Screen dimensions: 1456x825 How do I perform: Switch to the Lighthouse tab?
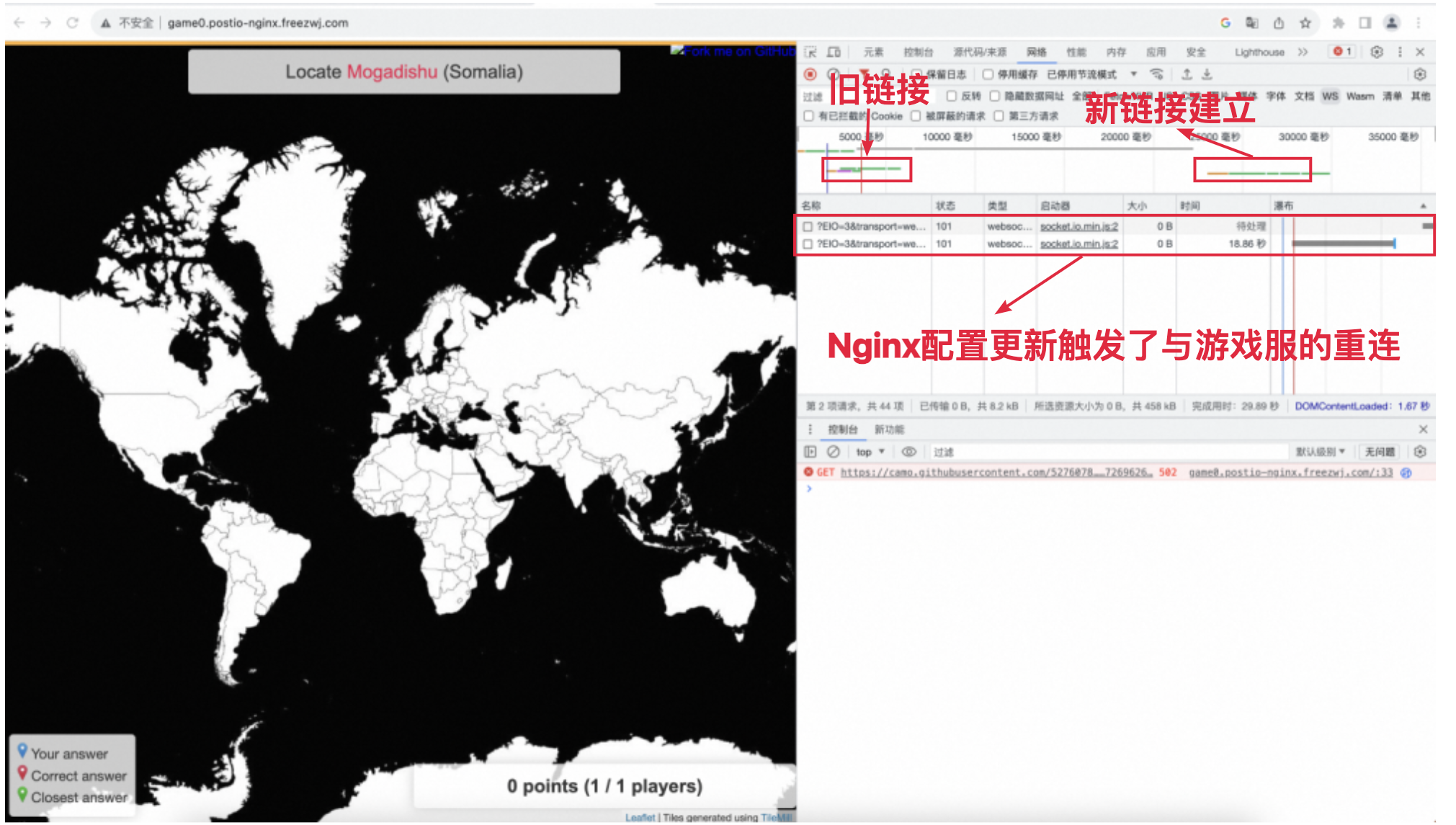1259,52
